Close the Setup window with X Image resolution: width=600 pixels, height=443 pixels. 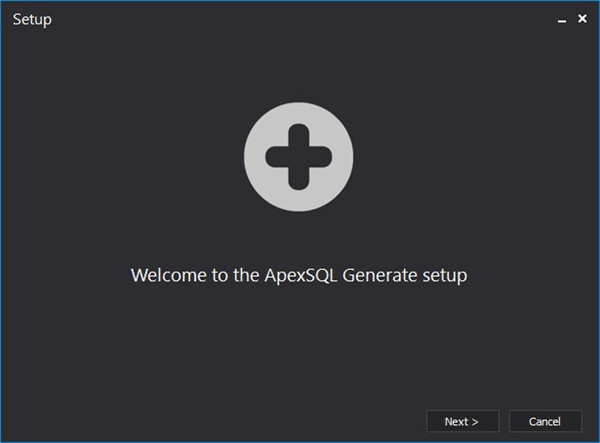[582, 19]
